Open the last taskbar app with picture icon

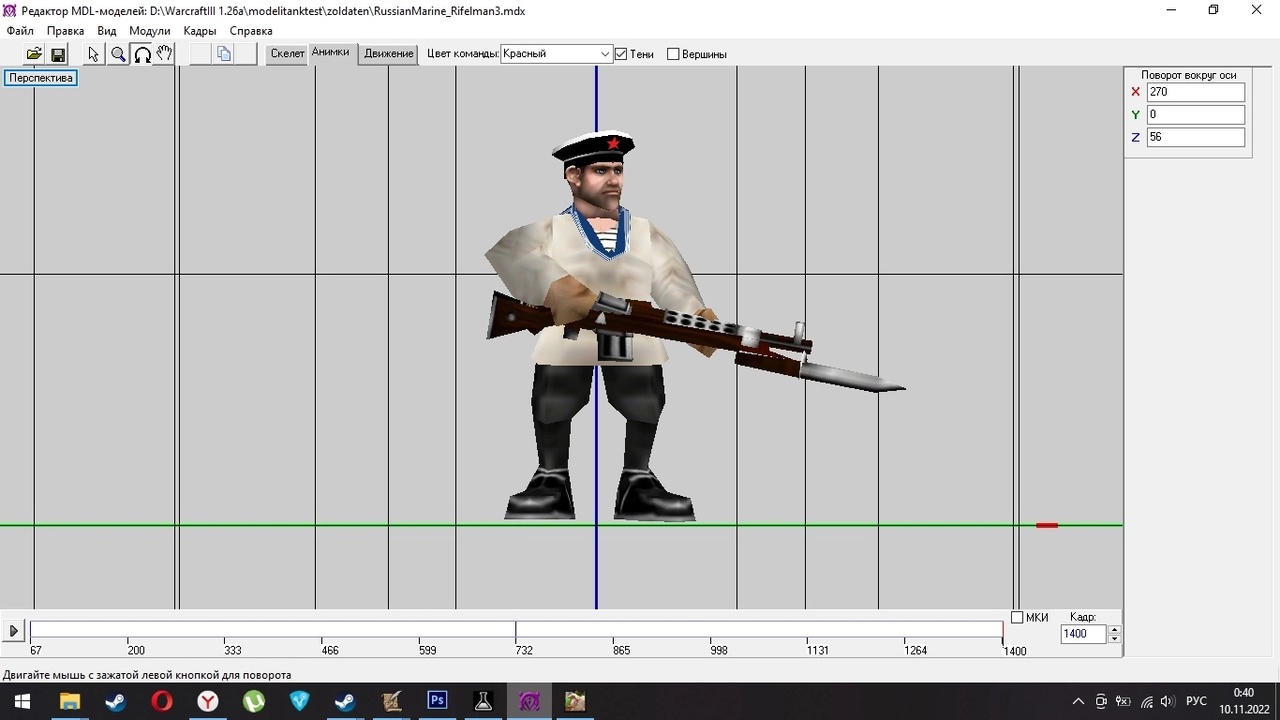575,701
